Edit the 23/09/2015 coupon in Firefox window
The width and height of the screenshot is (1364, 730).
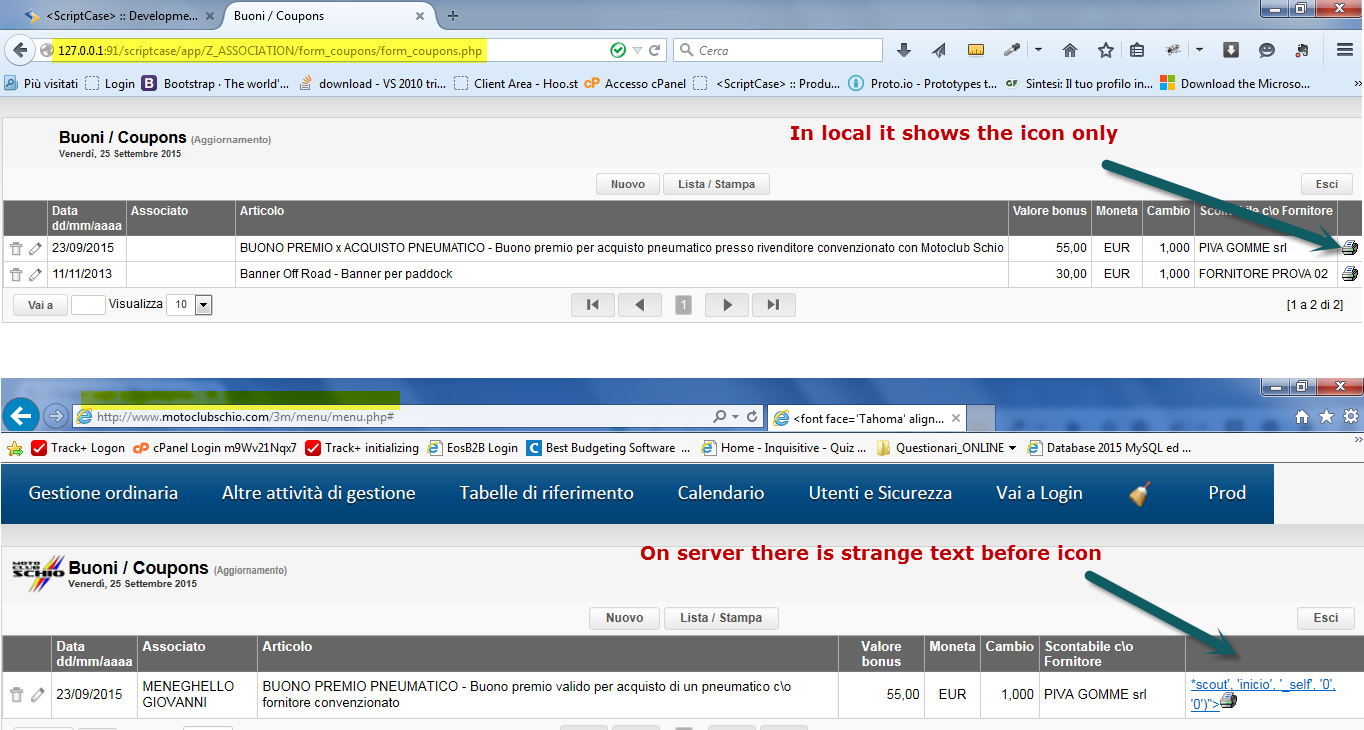[36, 248]
